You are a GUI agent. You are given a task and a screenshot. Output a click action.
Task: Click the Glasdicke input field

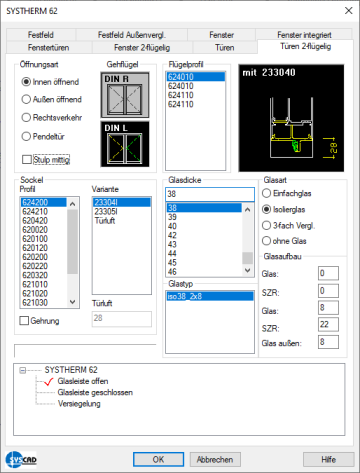210,194
